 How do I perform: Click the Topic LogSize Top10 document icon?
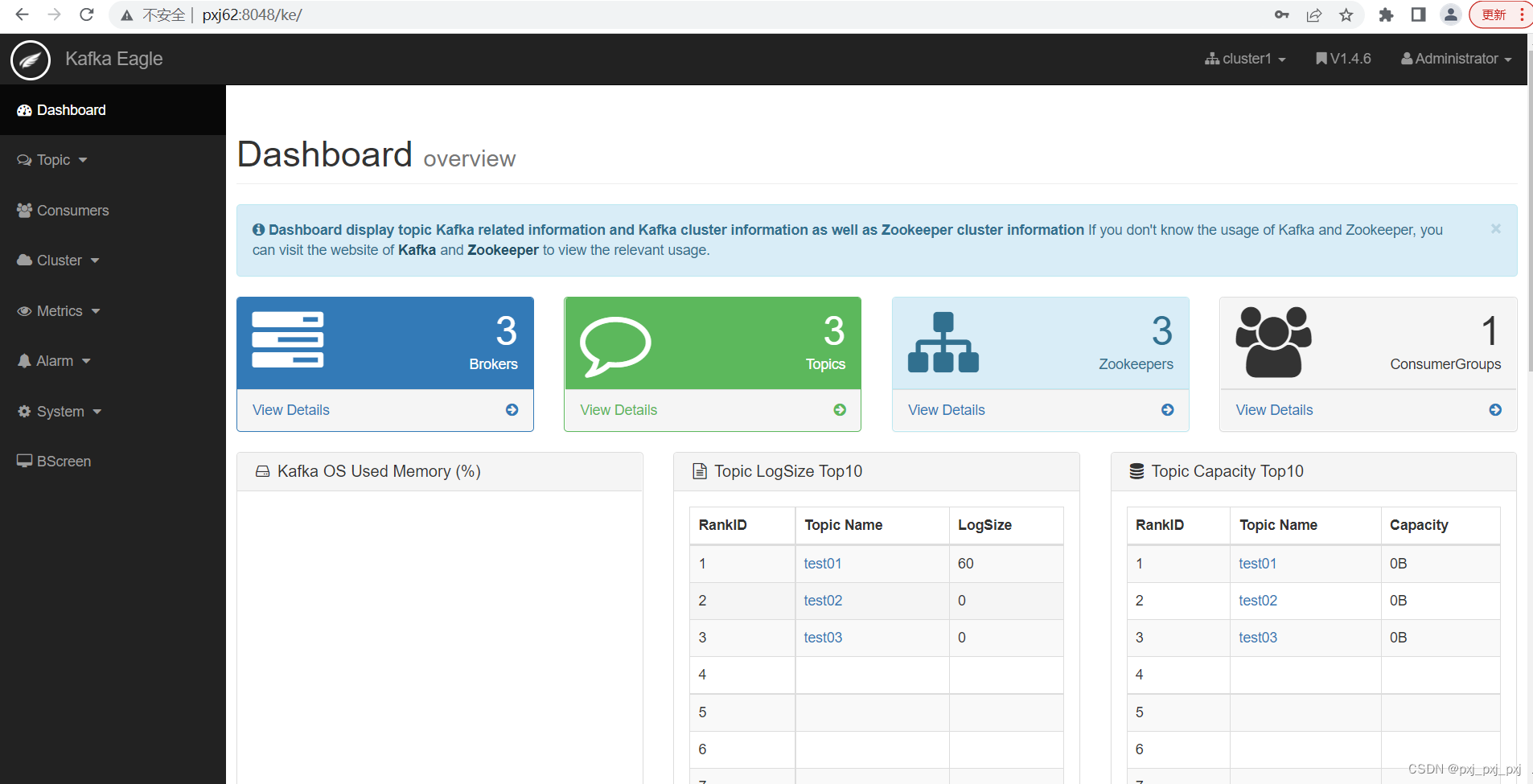pyautogui.click(x=700, y=471)
